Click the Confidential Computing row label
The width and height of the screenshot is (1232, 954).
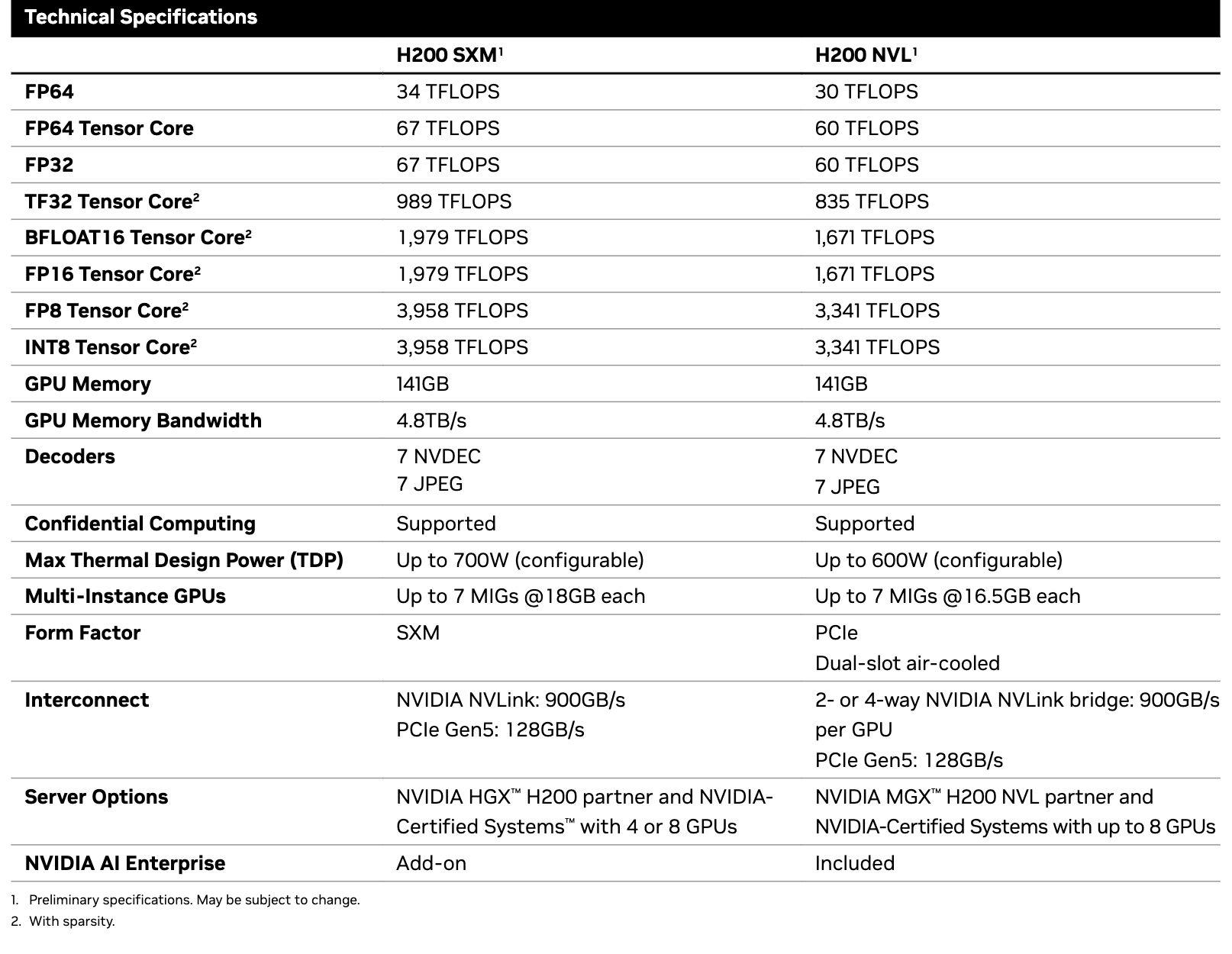point(140,524)
